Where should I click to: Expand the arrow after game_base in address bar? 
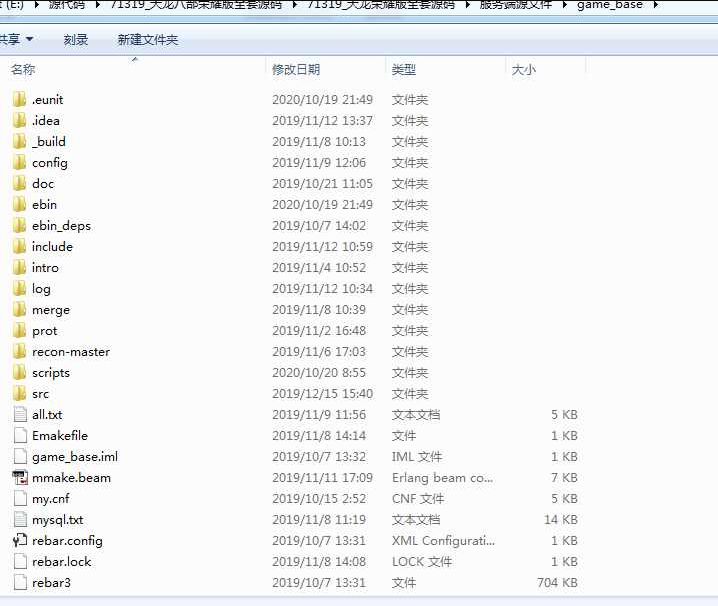655,5
